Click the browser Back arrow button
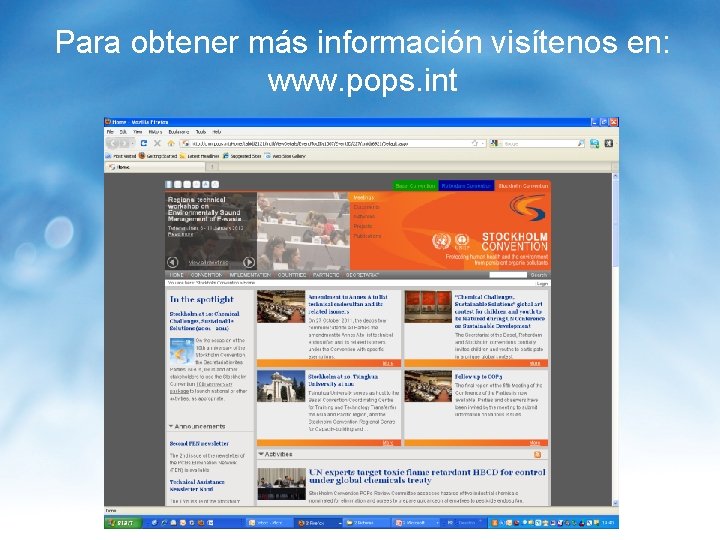 (112, 143)
